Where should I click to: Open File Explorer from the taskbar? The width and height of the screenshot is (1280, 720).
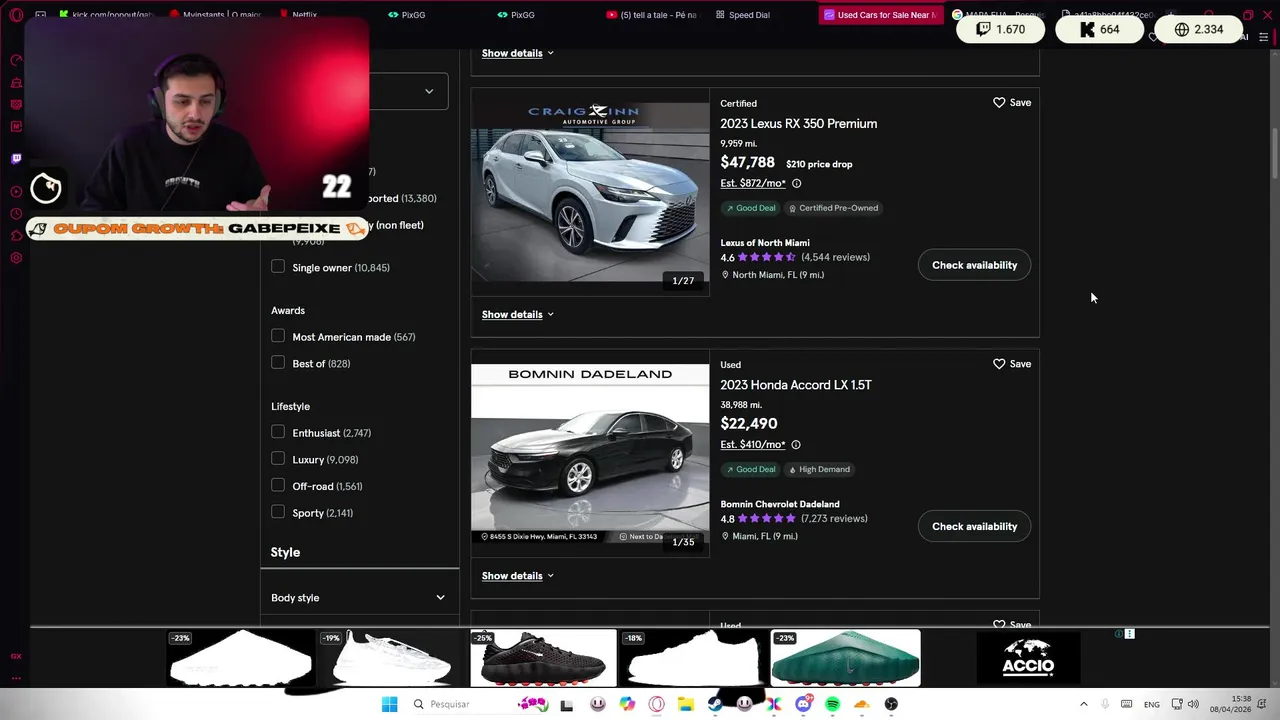coord(686,704)
